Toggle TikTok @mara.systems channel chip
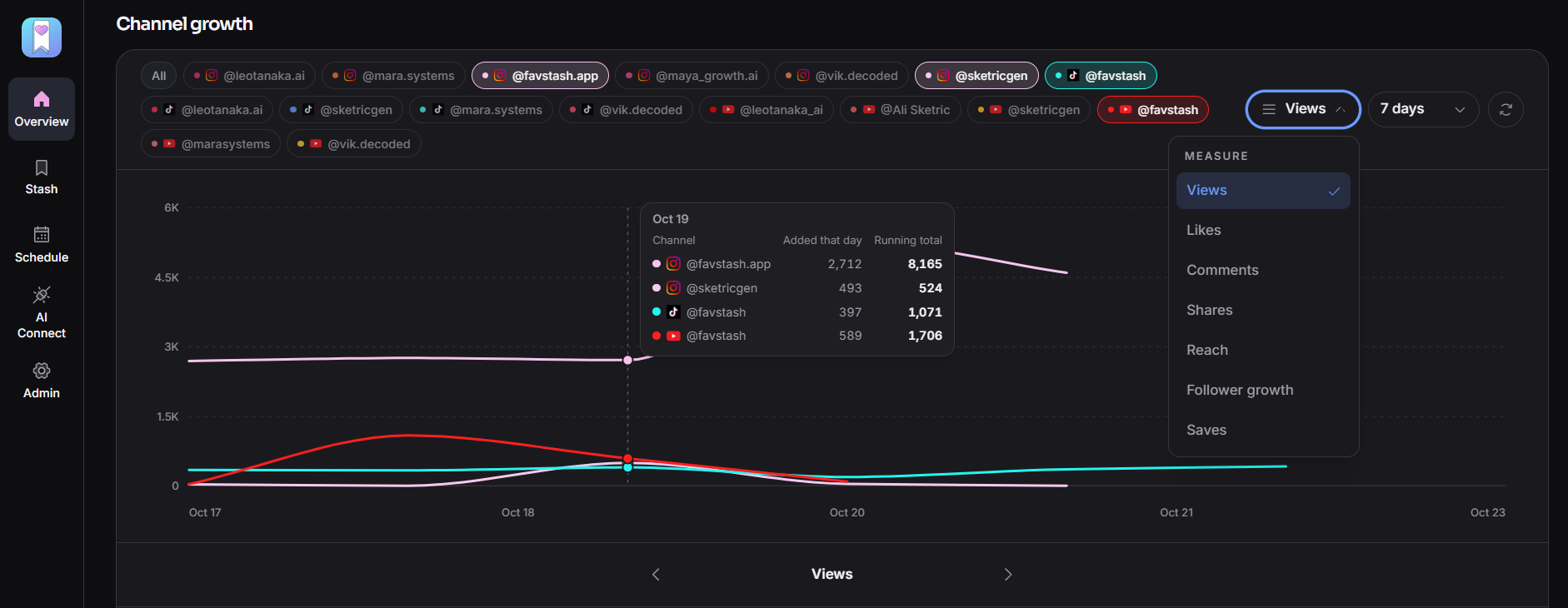This screenshot has height=608, width=1568. click(x=481, y=109)
